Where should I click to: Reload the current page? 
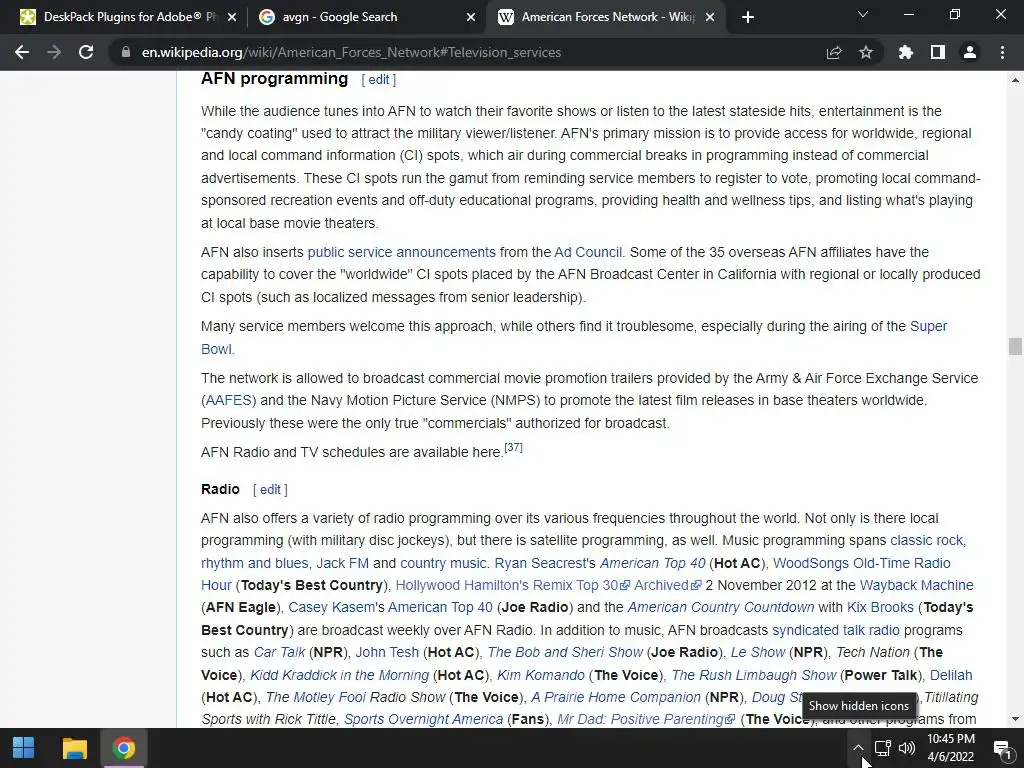pyautogui.click(x=86, y=52)
